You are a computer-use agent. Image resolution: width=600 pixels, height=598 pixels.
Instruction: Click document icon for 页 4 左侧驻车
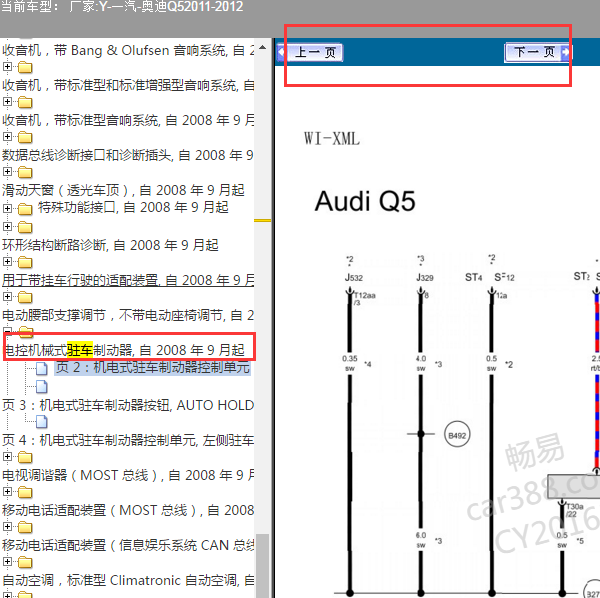coord(42,422)
